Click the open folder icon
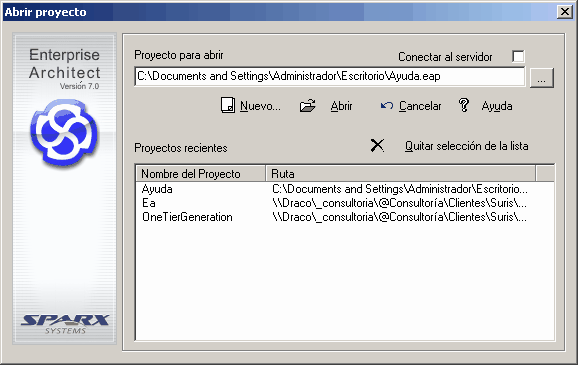 (x=307, y=105)
